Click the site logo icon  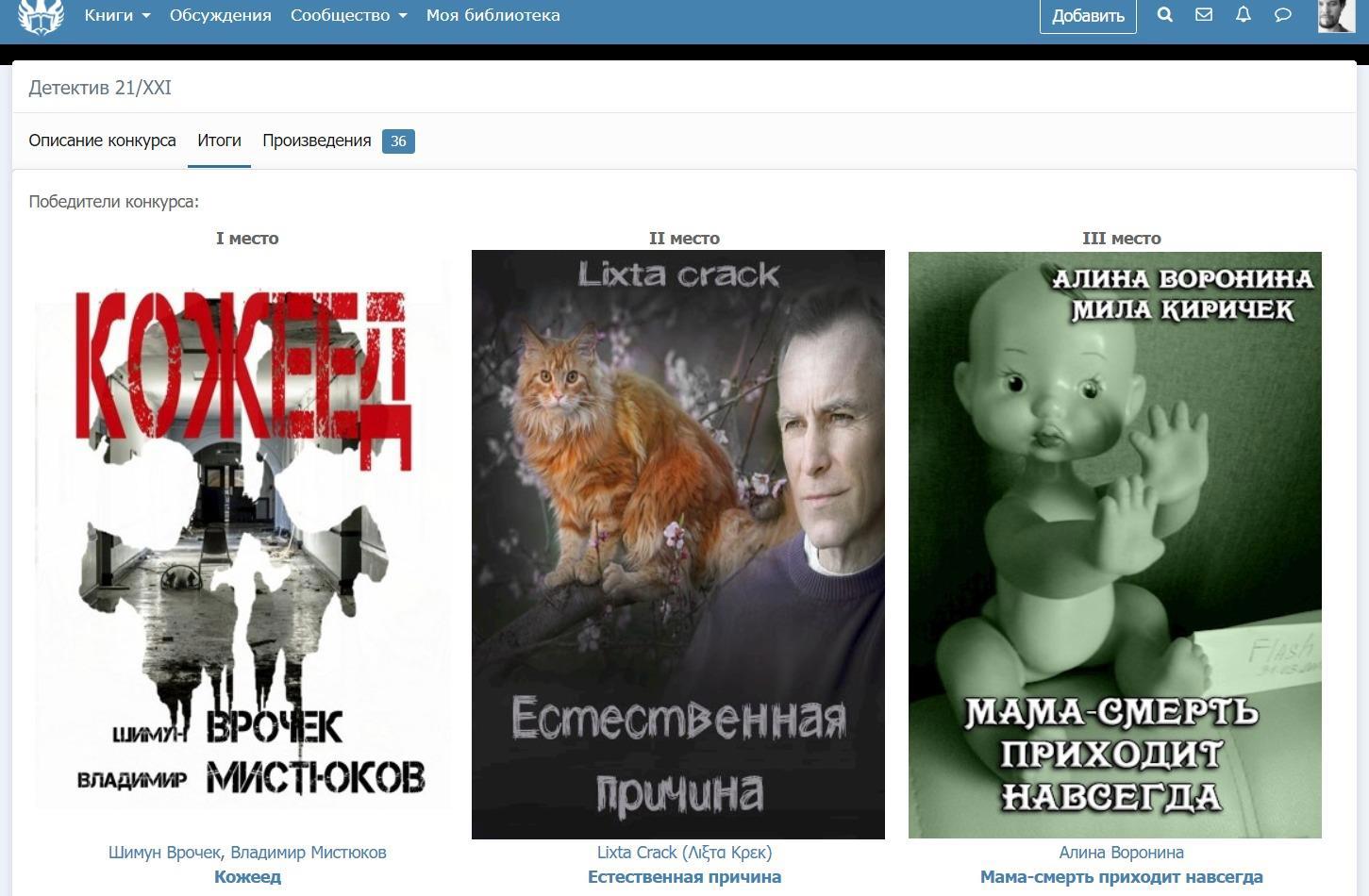(x=41, y=16)
